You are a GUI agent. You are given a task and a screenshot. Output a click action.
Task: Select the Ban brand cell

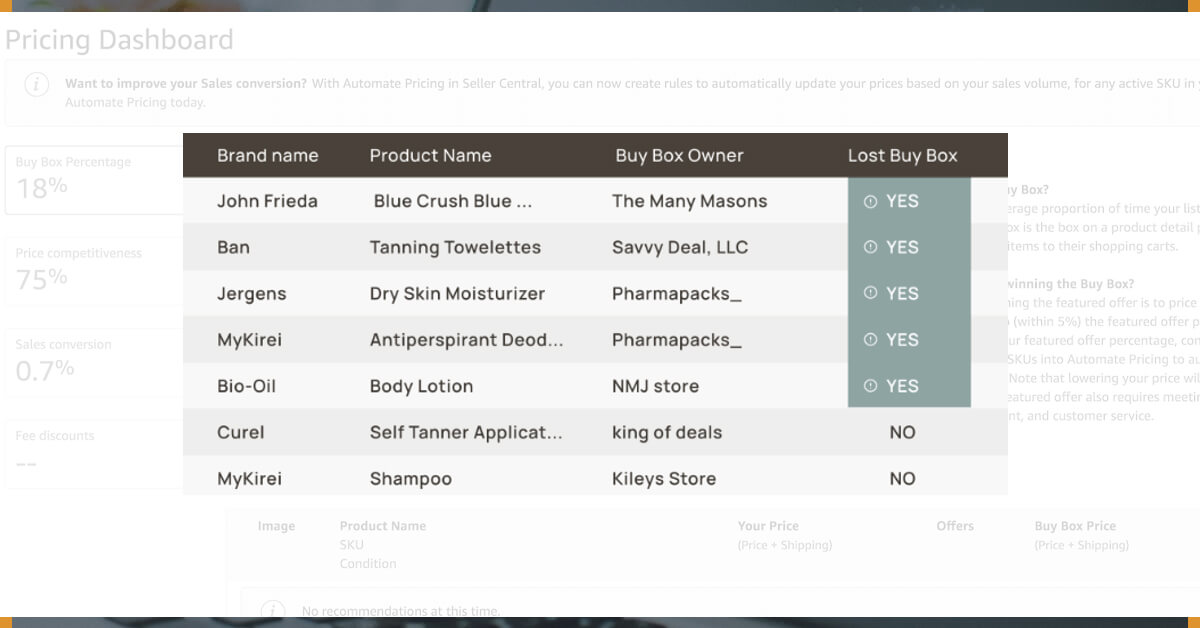pyautogui.click(x=233, y=247)
